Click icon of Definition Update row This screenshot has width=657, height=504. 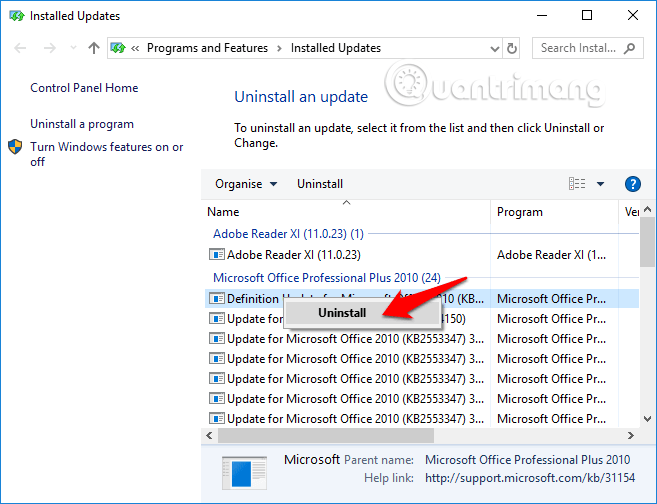click(x=217, y=299)
